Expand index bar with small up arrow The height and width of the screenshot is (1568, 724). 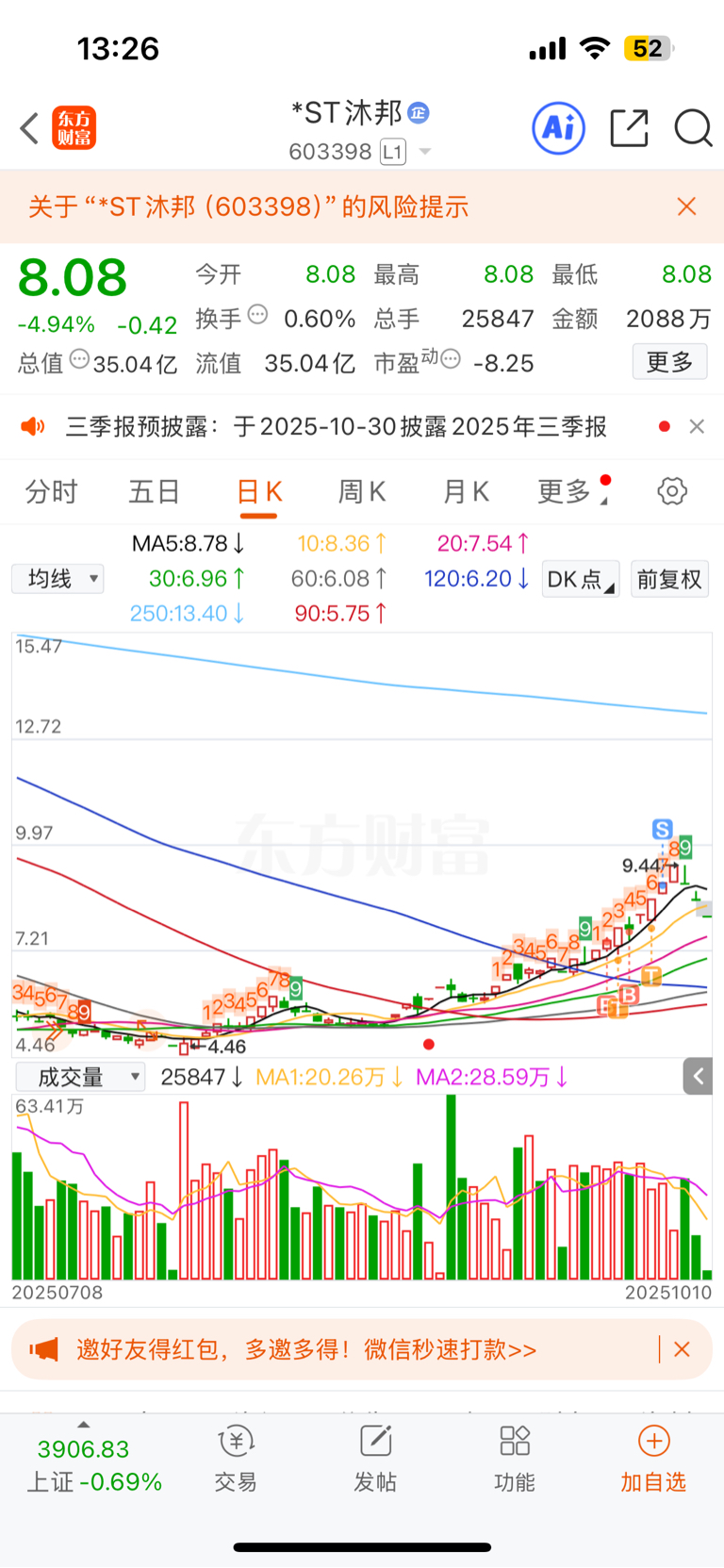[84, 1425]
